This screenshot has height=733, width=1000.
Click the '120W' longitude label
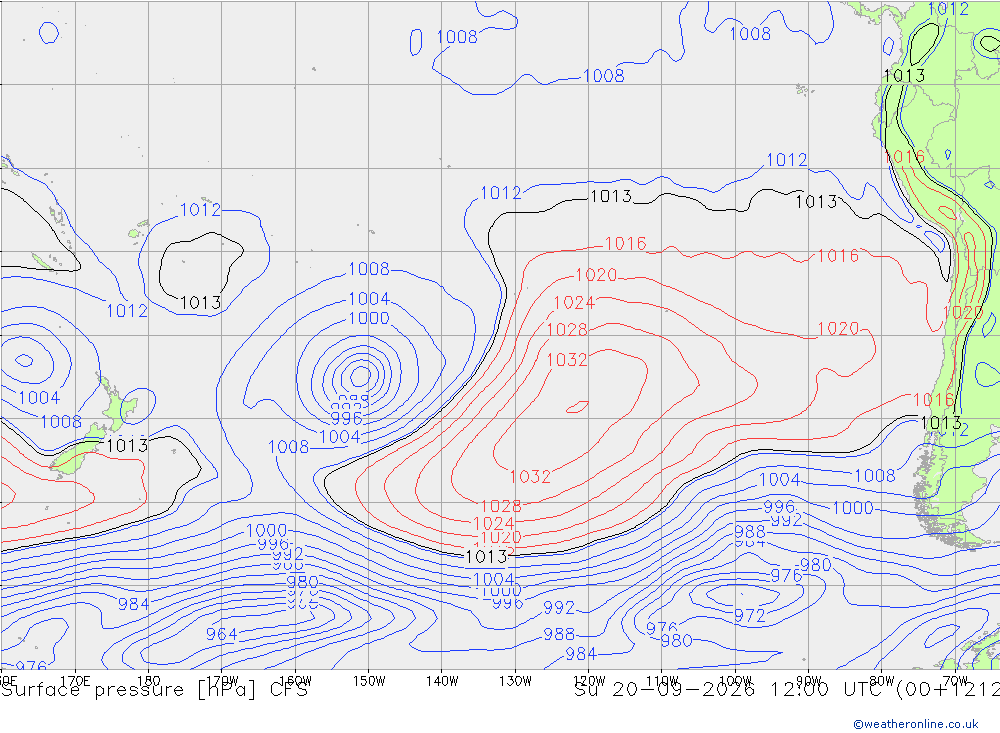pyautogui.click(x=589, y=681)
